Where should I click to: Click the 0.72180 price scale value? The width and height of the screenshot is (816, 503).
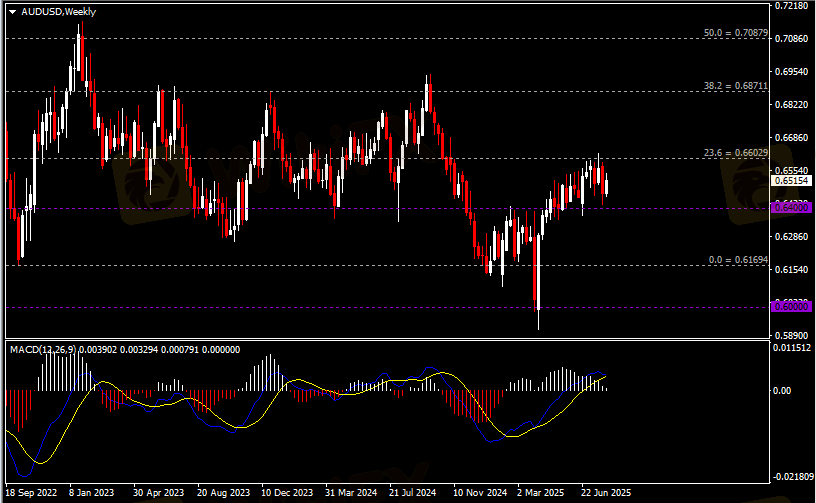pyautogui.click(x=792, y=6)
